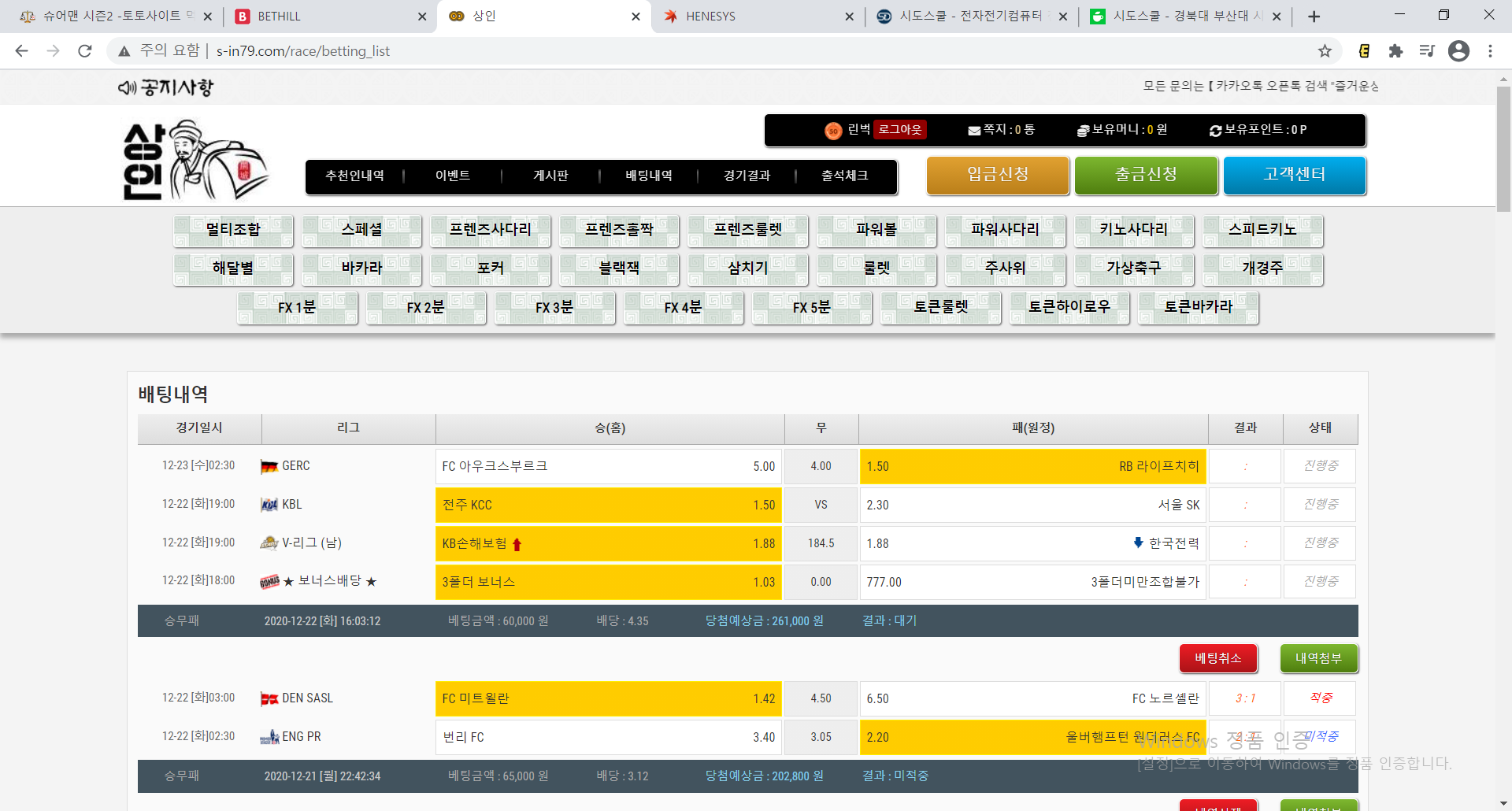
Task: Click the Chrome profile avatar icon
Action: (x=1458, y=51)
